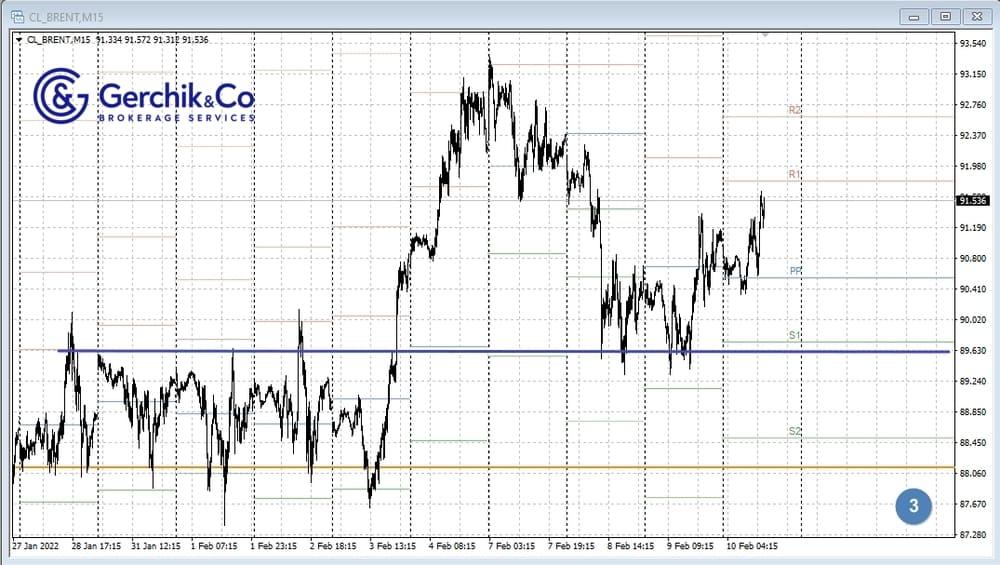The width and height of the screenshot is (1000, 565).
Task: Click the S2 support level label
Action: 794,431
